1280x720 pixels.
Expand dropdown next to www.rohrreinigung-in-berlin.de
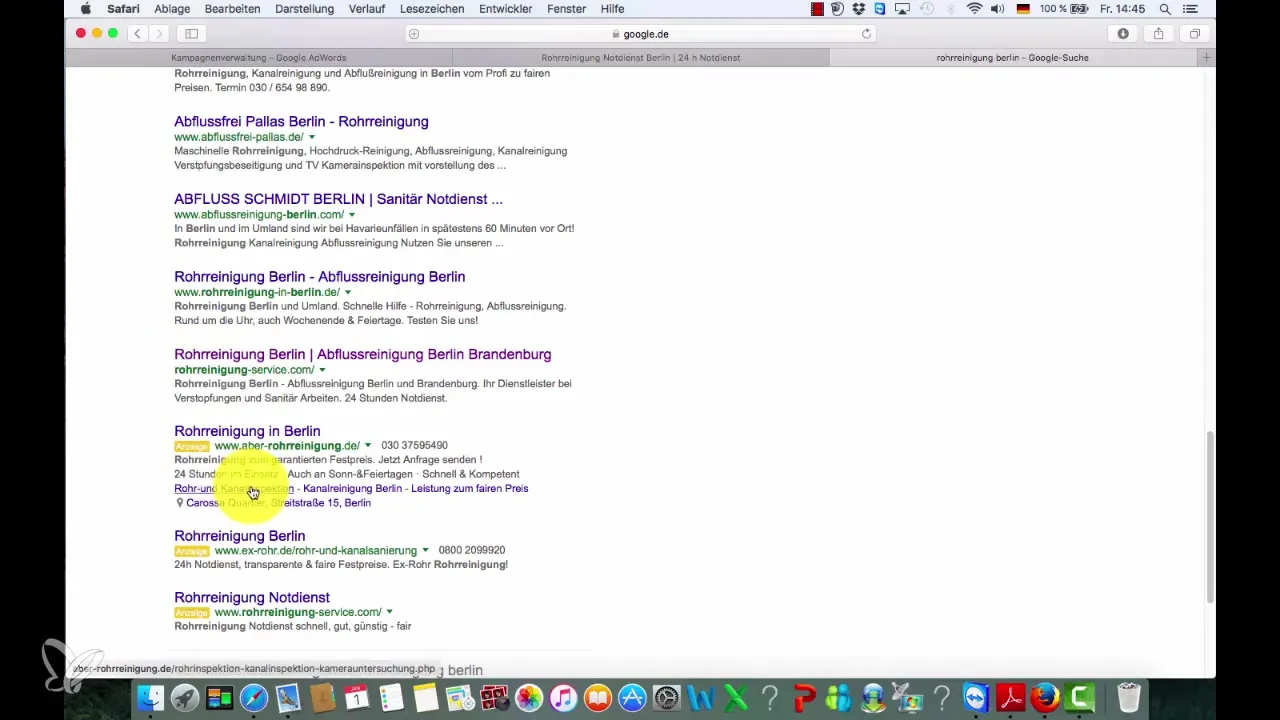point(347,292)
